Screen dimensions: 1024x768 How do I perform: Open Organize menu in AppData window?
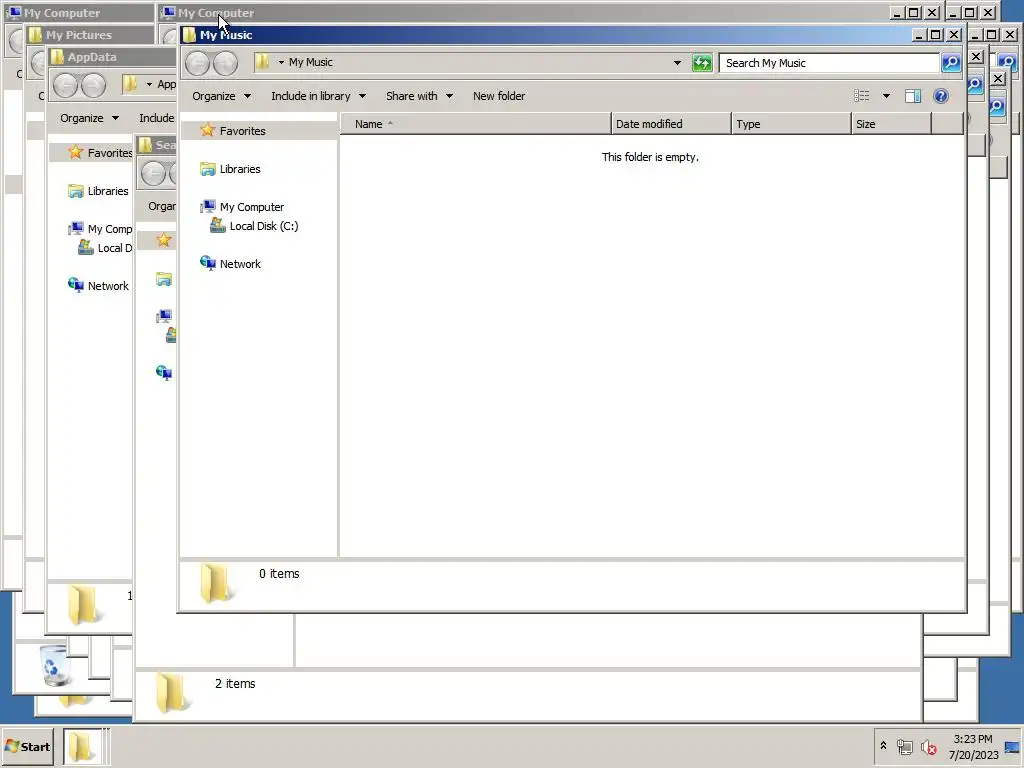coord(89,118)
